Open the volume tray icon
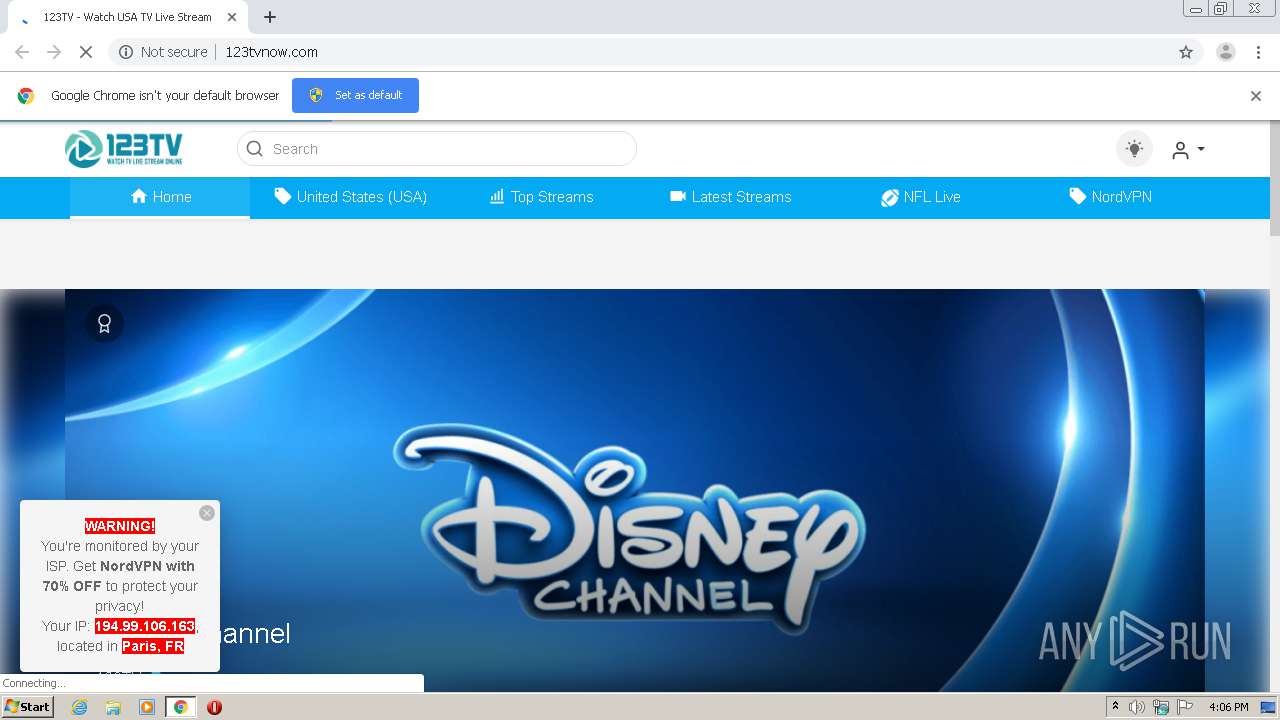 tap(1138, 707)
